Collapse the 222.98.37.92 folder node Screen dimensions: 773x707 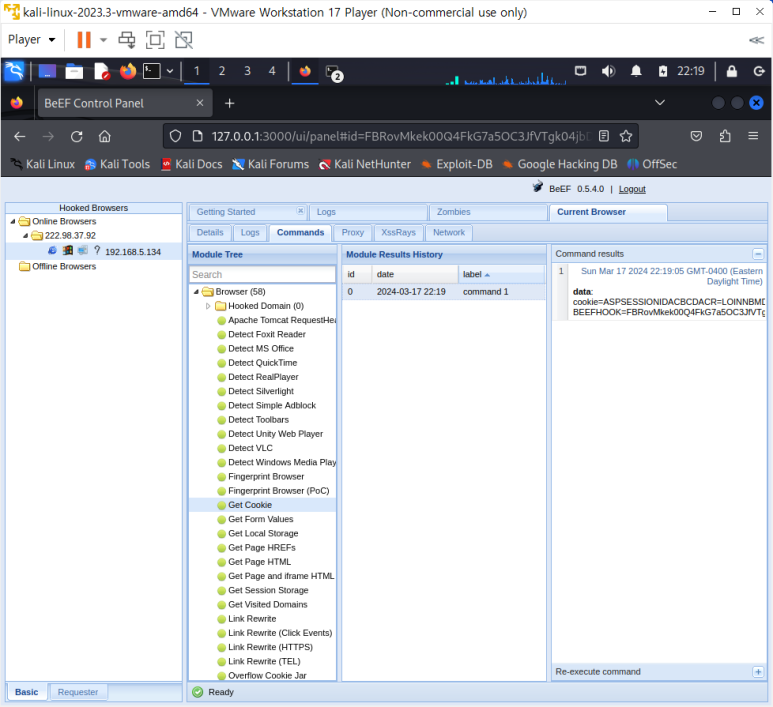click(x=25, y=236)
